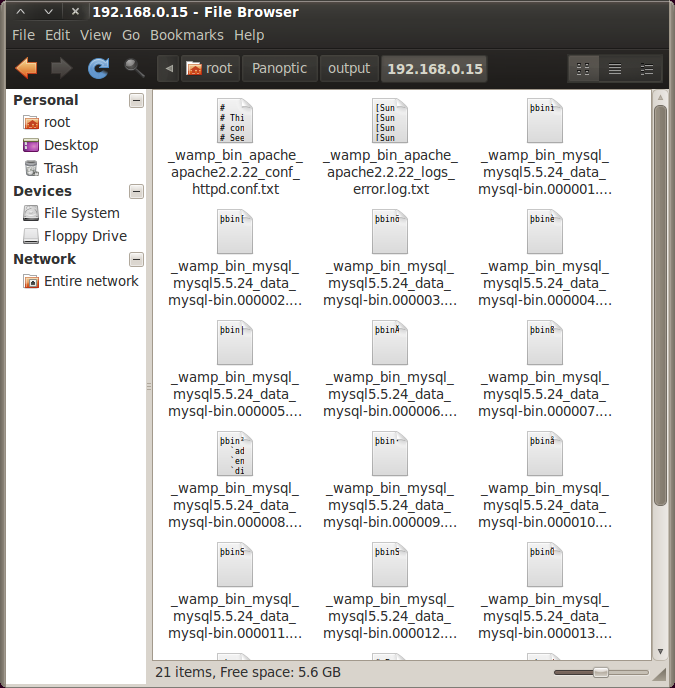Select the mysql-bin.000003 file icon

coord(390,232)
